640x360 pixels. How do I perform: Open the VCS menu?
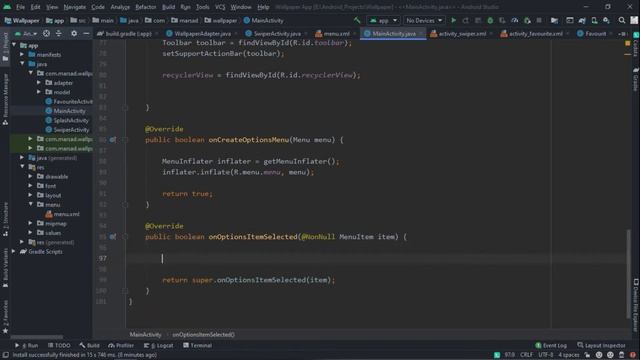pos(220,7)
